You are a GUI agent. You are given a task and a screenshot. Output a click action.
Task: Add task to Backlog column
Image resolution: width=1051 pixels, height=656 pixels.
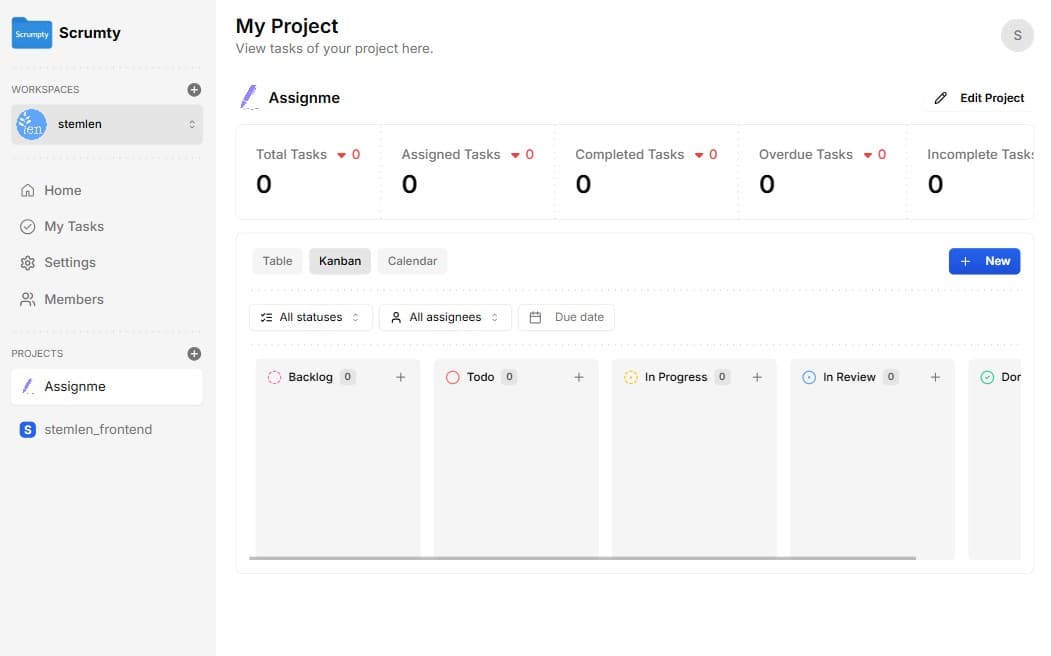point(400,377)
